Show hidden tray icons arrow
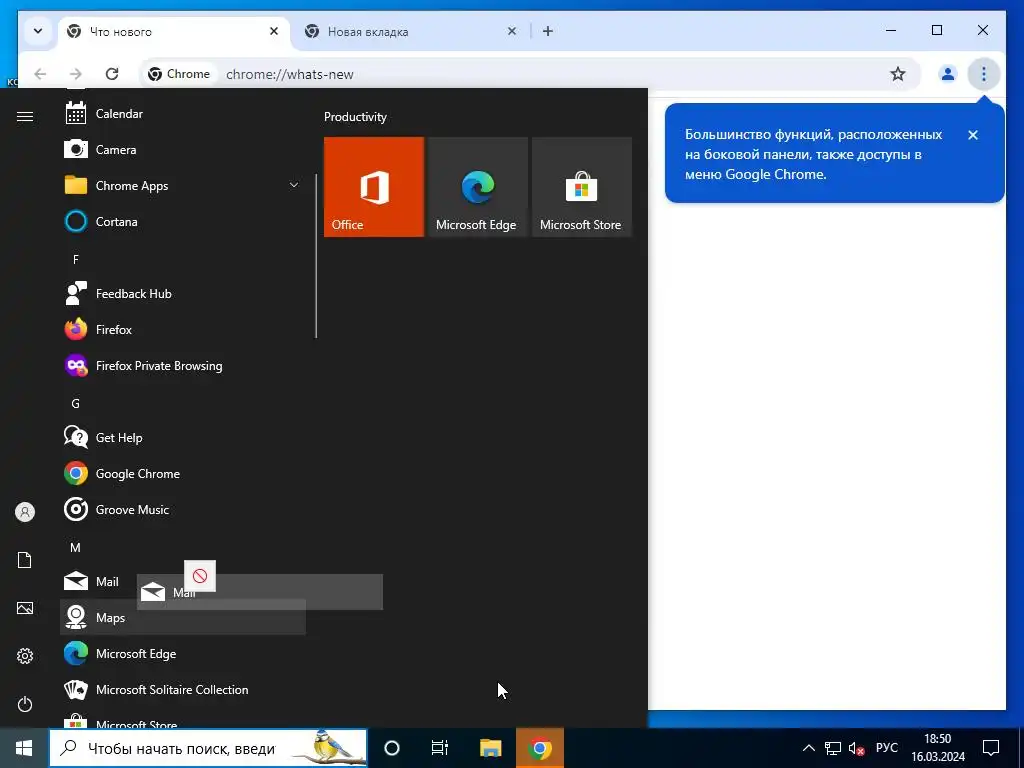 [808, 748]
